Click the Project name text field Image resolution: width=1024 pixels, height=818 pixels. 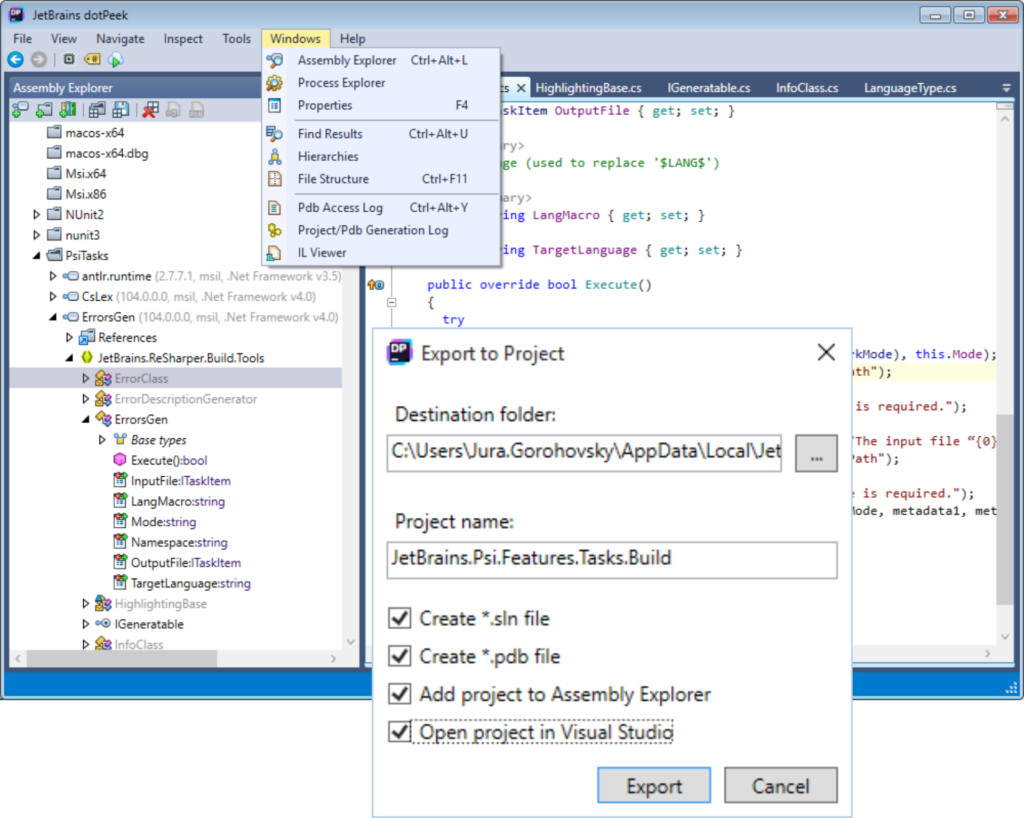click(612, 559)
